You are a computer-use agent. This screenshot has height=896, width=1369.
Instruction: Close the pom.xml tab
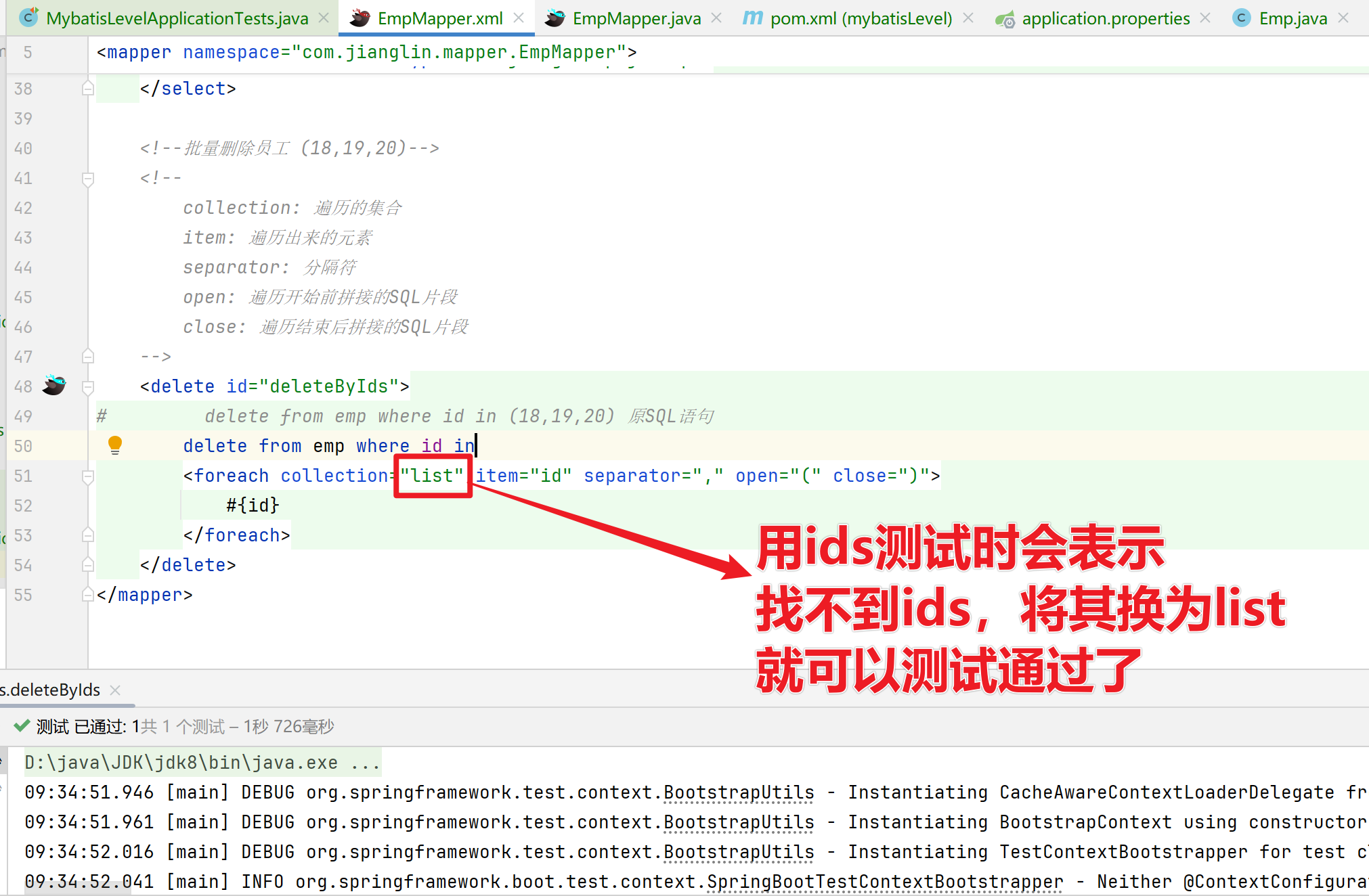click(968, 18)
